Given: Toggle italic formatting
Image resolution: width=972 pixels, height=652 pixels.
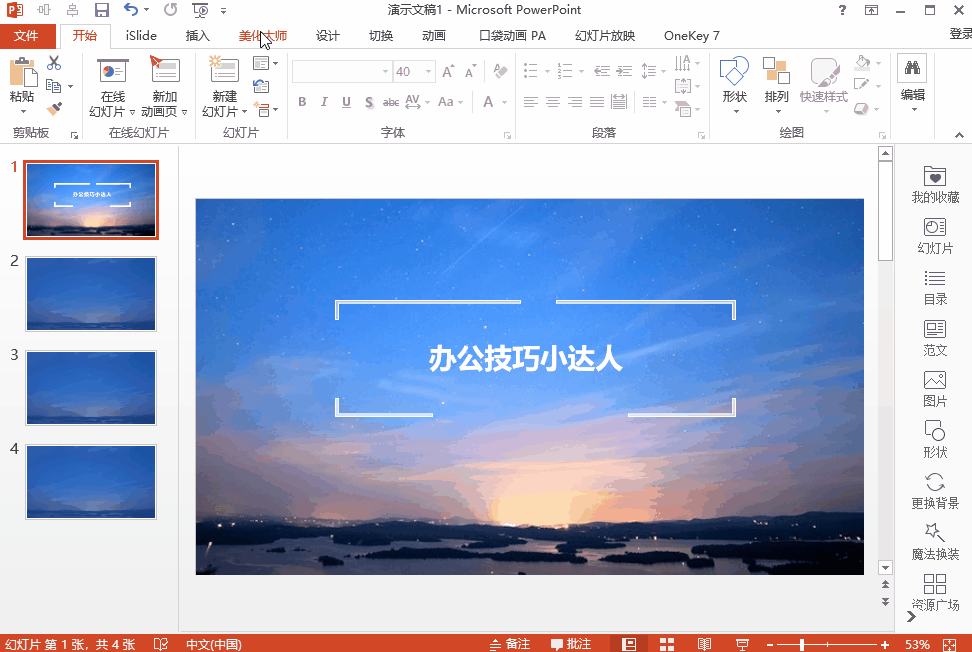Looking at the screenshot, I should pyautogui.click(x=324, y=102).
